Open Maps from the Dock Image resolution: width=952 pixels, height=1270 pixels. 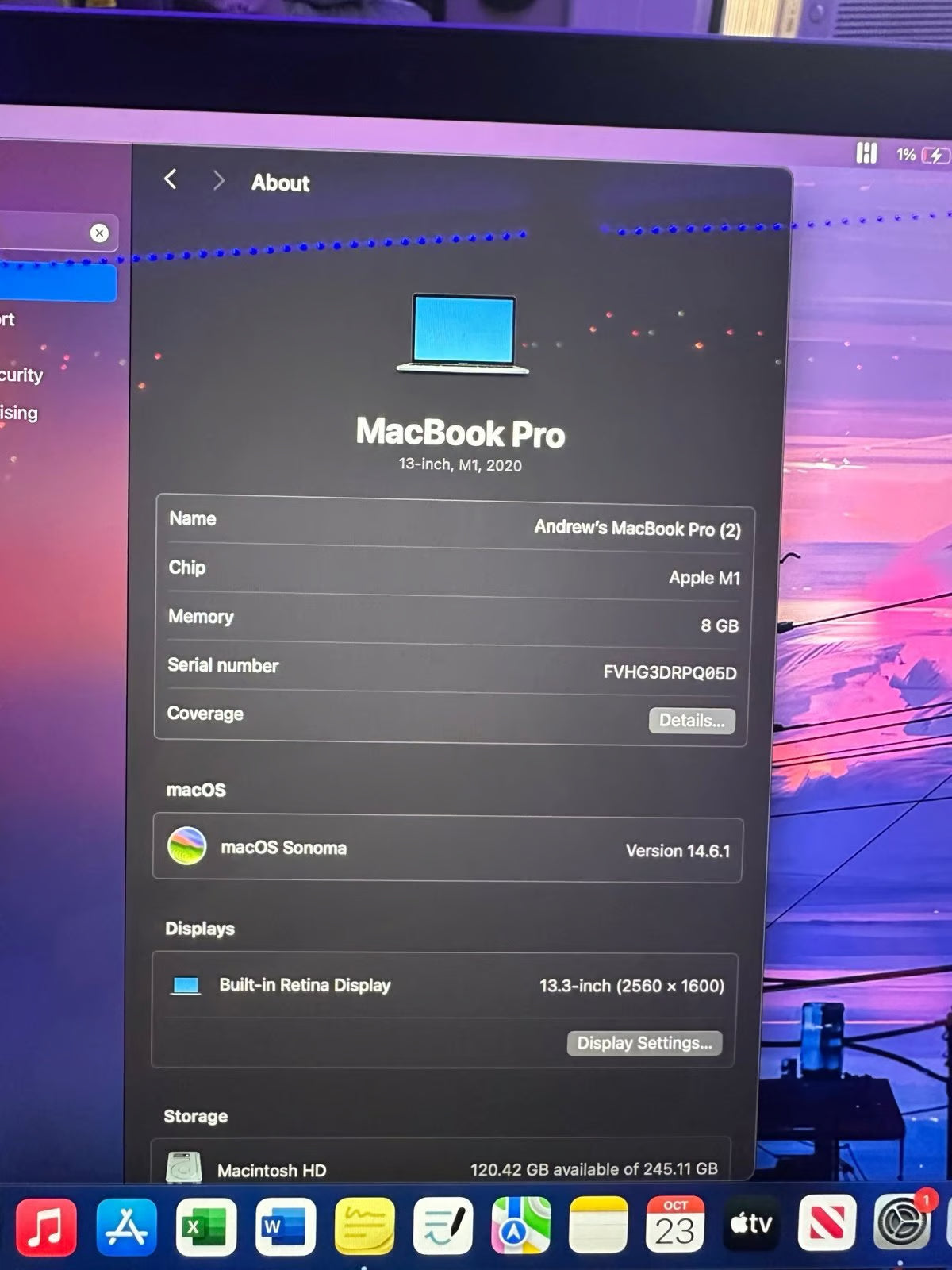[x=520, y=1226]
